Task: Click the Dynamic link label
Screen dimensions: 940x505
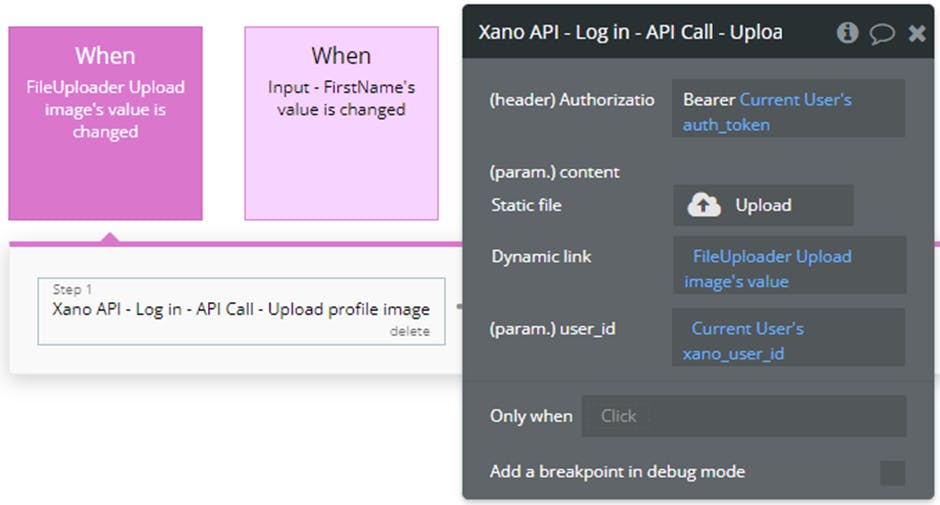Action: click(541, 257)
